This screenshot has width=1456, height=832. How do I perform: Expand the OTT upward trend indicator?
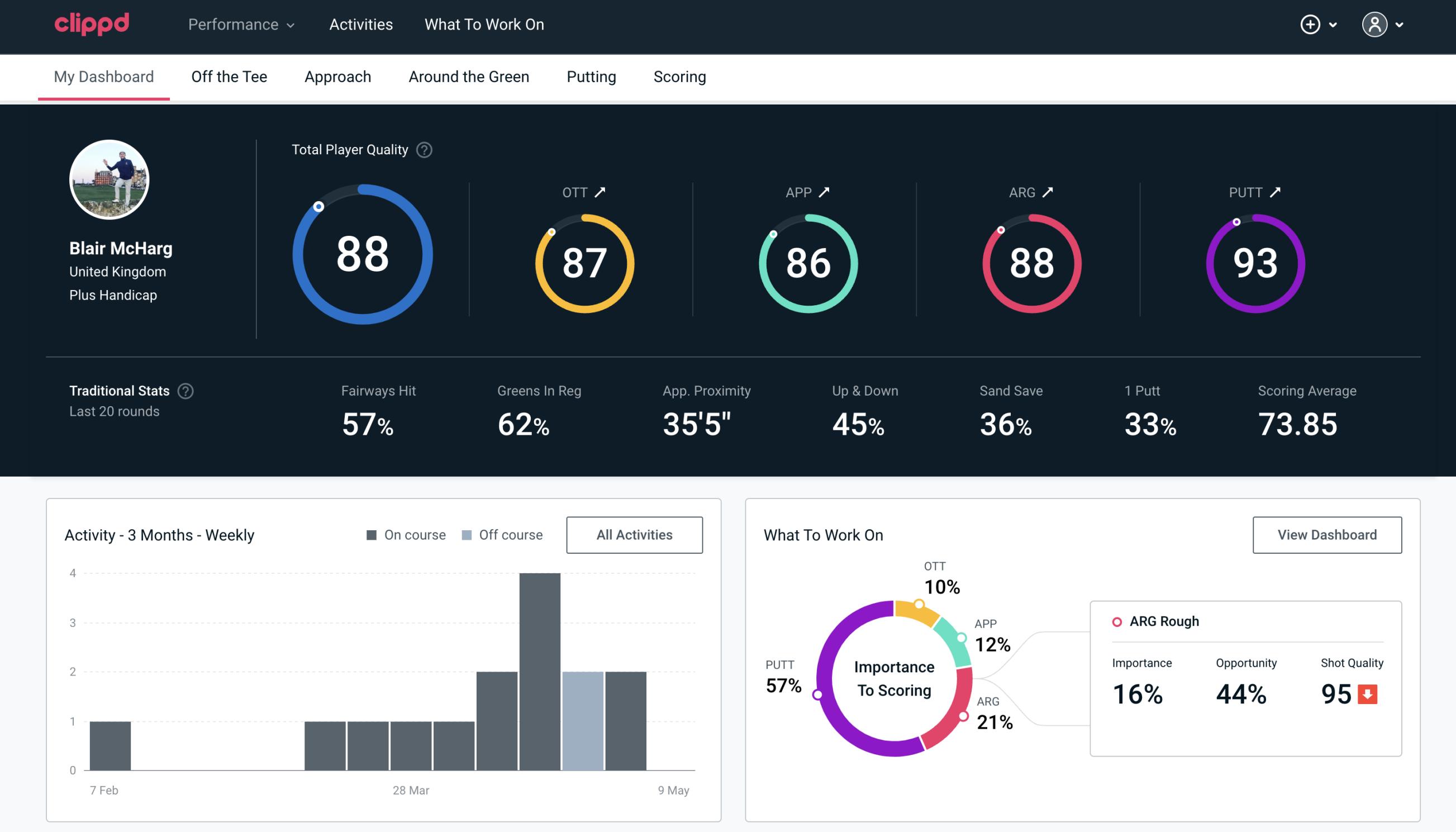pos(600,192)
